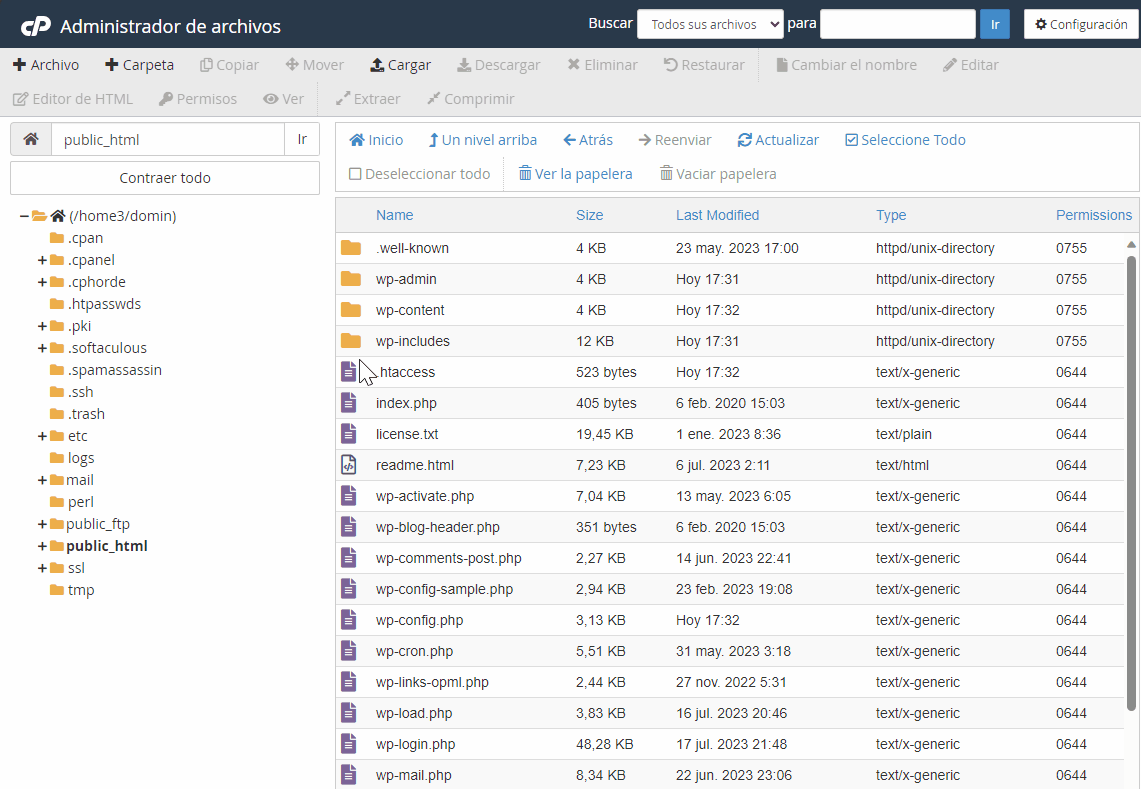
Task: Expand the .softaculous folder in tree
Action: pos(42,348)
